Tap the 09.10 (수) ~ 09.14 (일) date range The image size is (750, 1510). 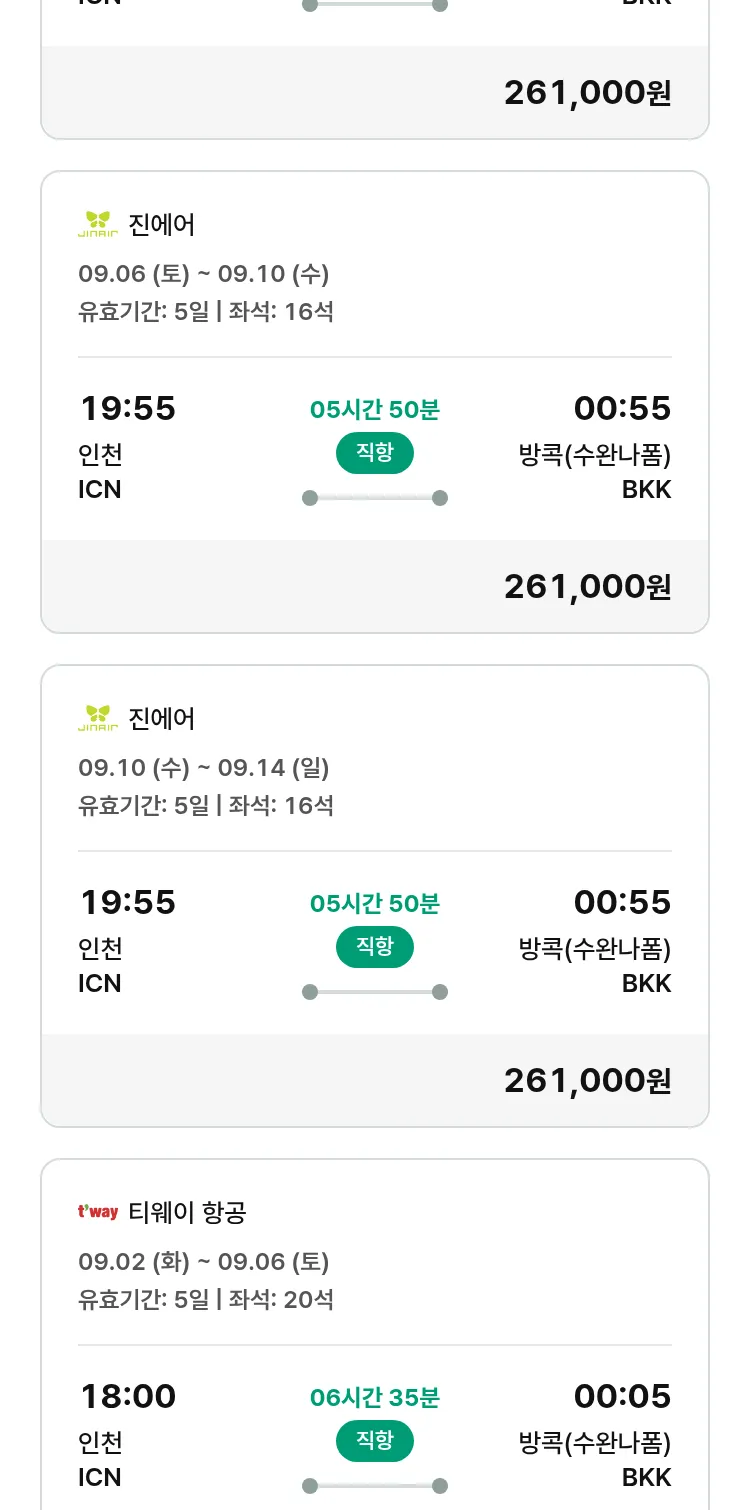point(204,768)
